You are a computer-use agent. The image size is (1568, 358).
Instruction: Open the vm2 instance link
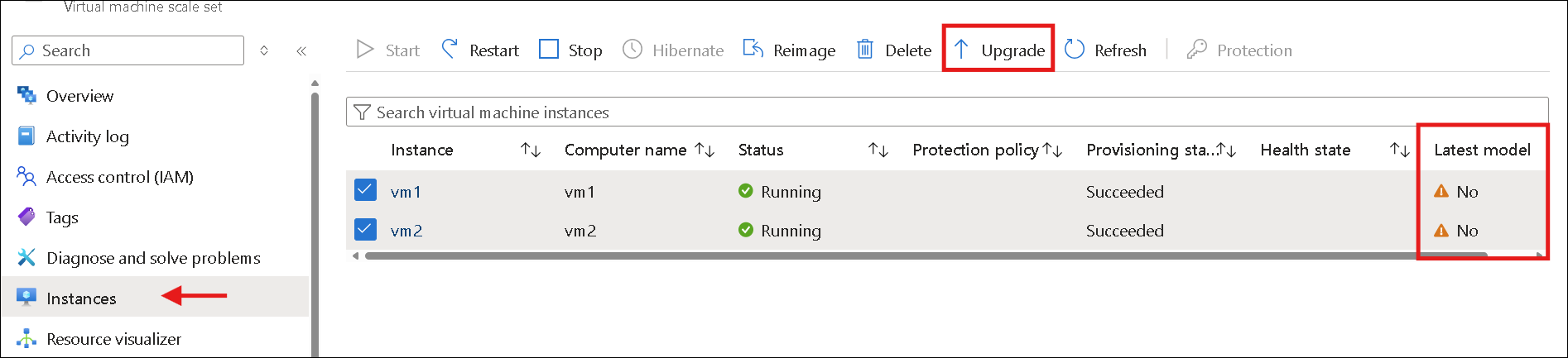tap(406, 231)
